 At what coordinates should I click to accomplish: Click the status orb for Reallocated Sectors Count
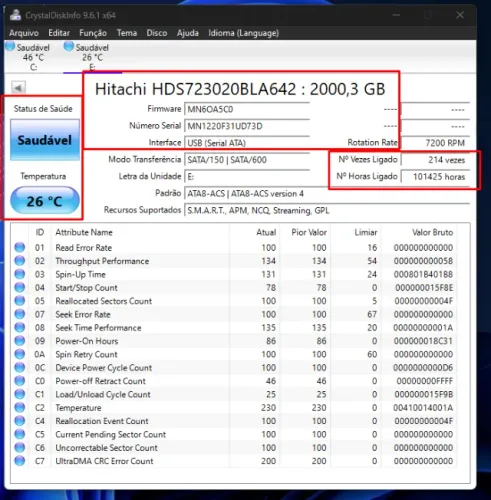coord(20,301)
